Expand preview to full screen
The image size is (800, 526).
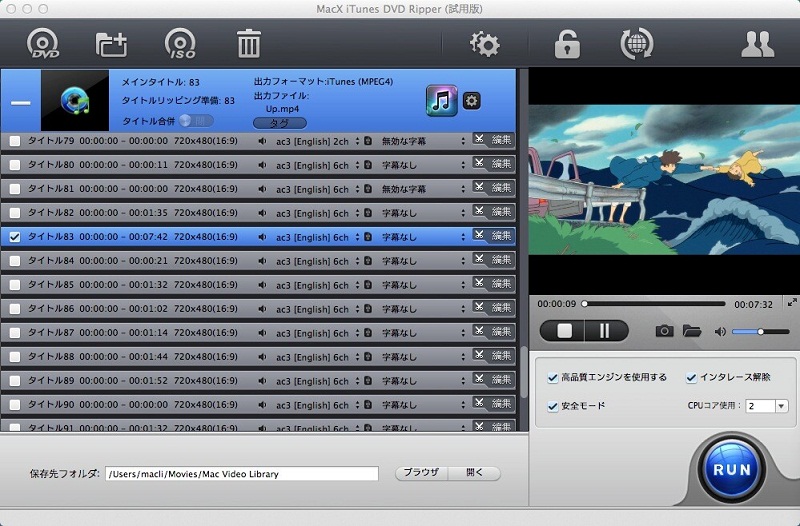coord(792,303)
